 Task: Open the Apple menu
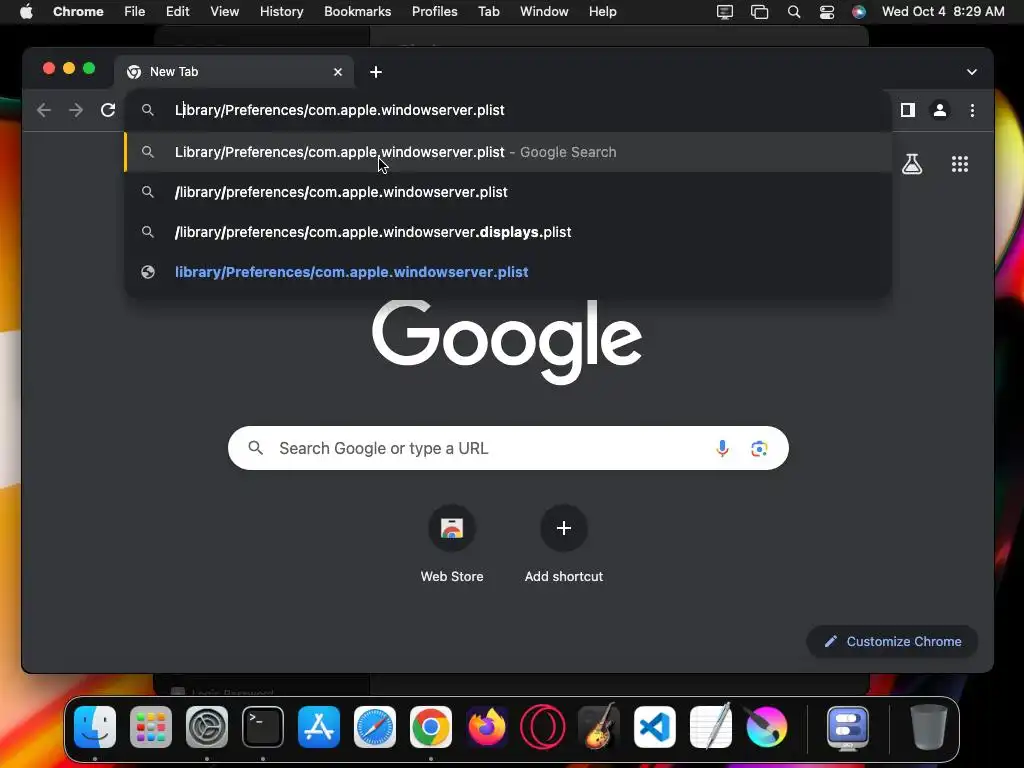tap(26, 12)
